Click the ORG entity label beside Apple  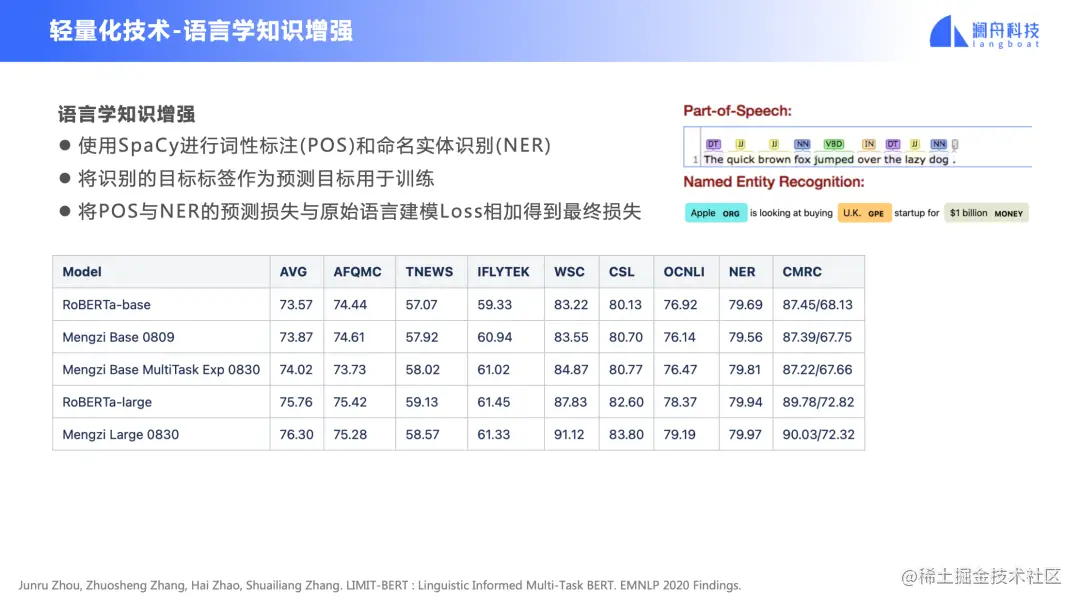pyautogui.click(x=731, y=214)
